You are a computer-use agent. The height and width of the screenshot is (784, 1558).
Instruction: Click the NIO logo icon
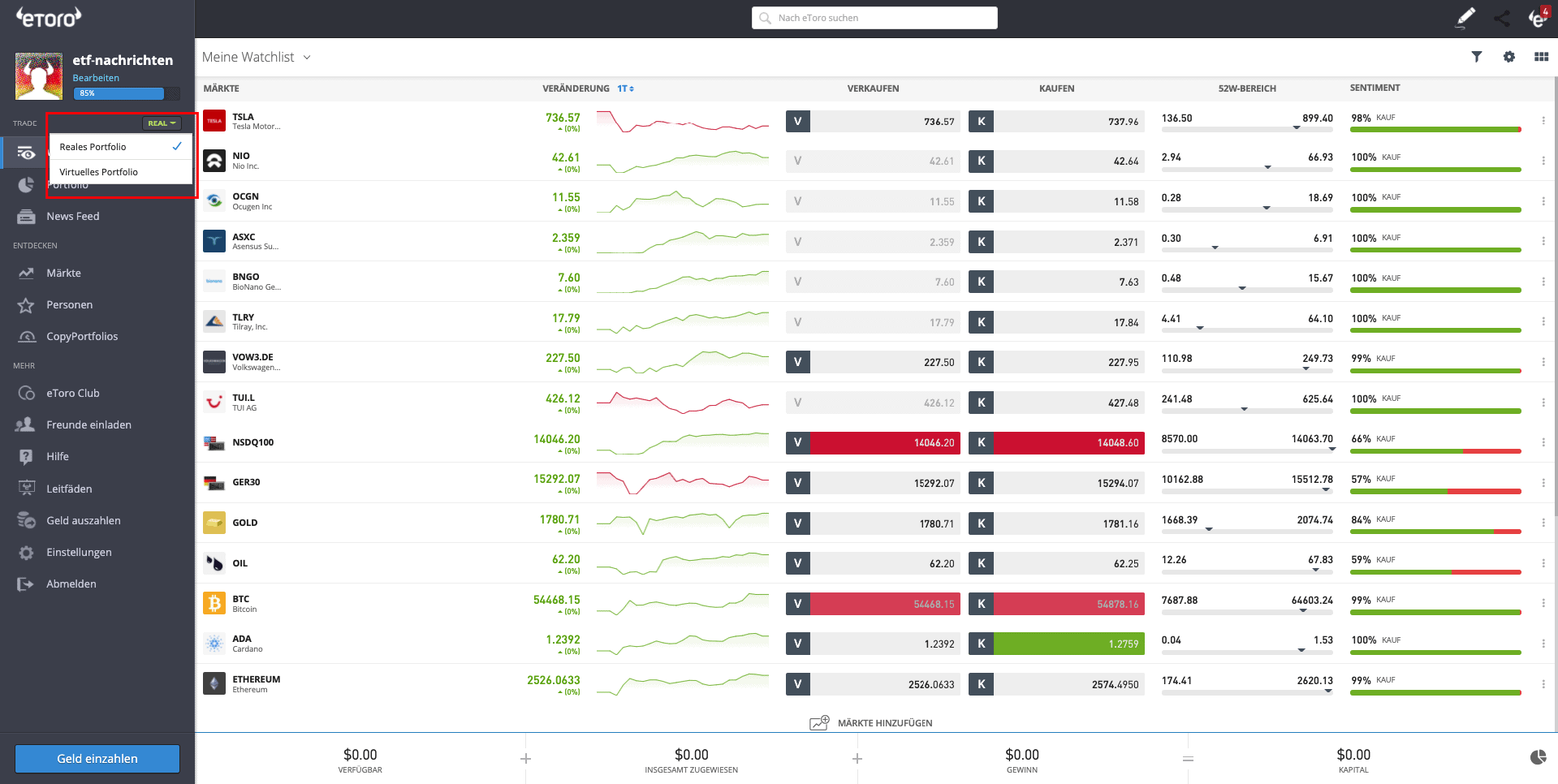[214, 161]
